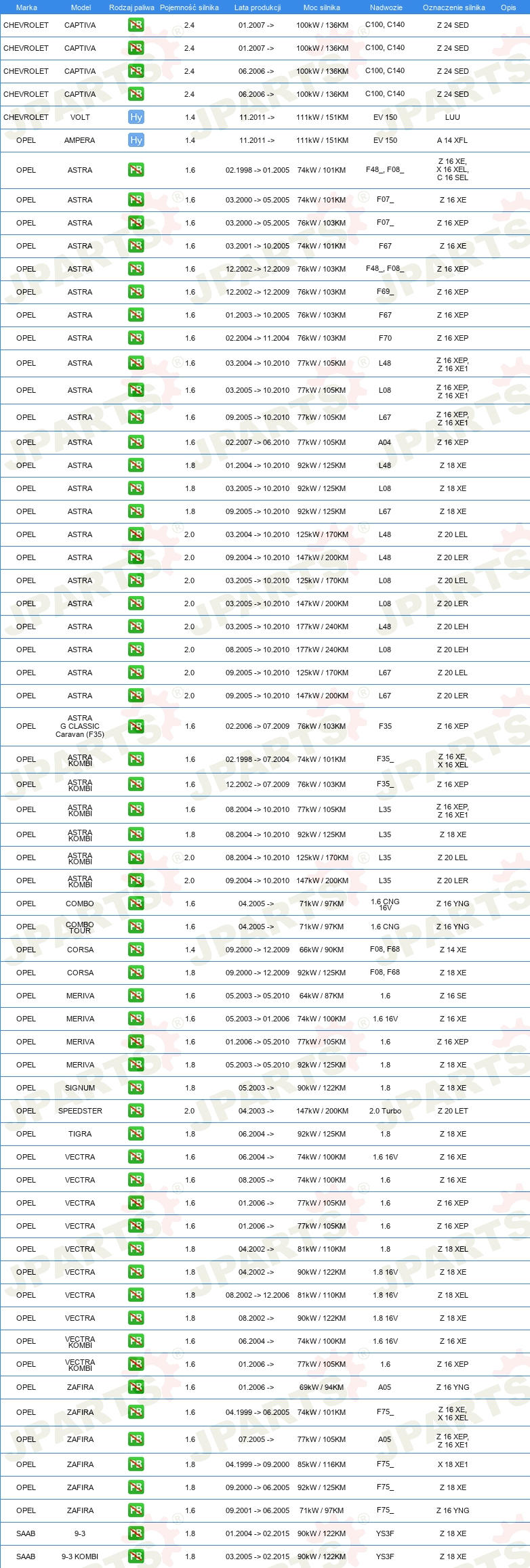Screen dimensions: 530x1568
Task: Click the petrol icon in the MERIVA 1.8 row
Action: pyautogui.click(x=136, y=1065)
